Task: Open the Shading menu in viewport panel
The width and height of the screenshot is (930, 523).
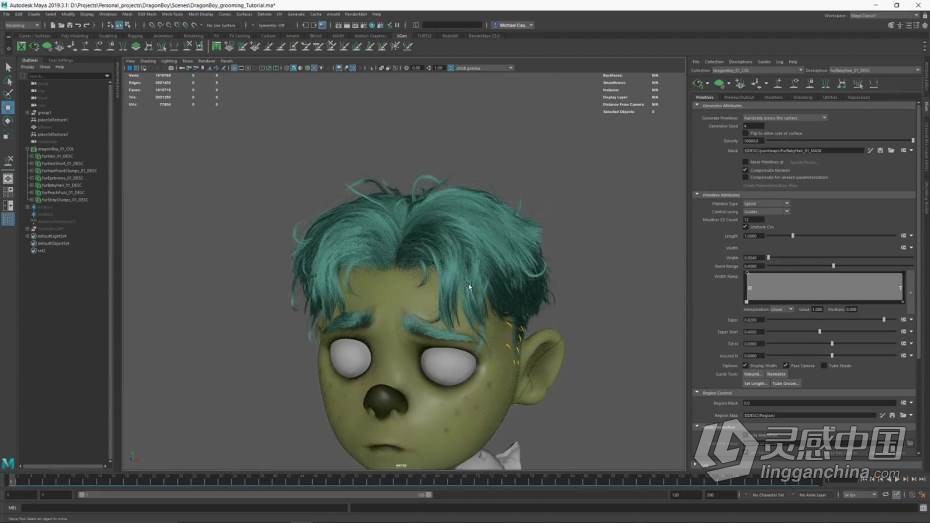Action: 148,61
